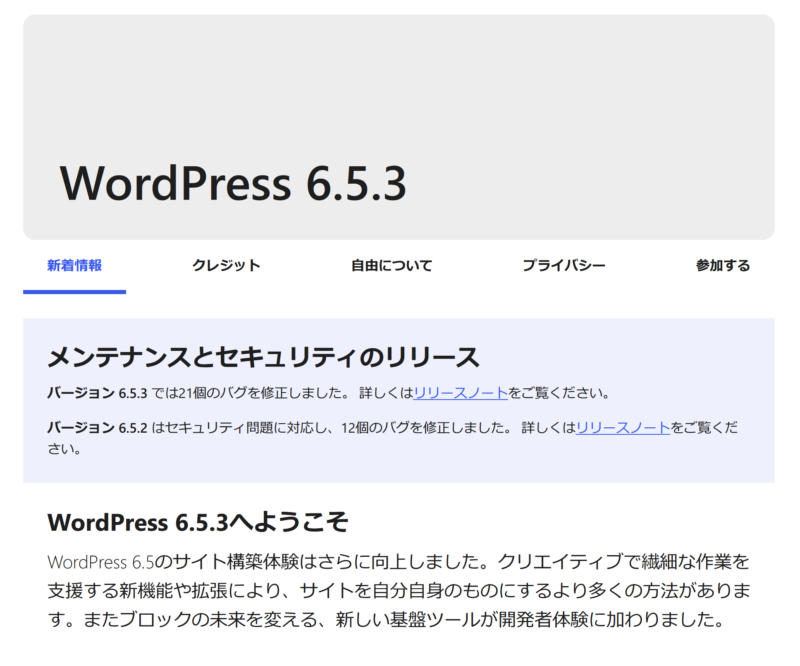Select the 新着情報 tab
800x666 pixels.
point(74,266)
